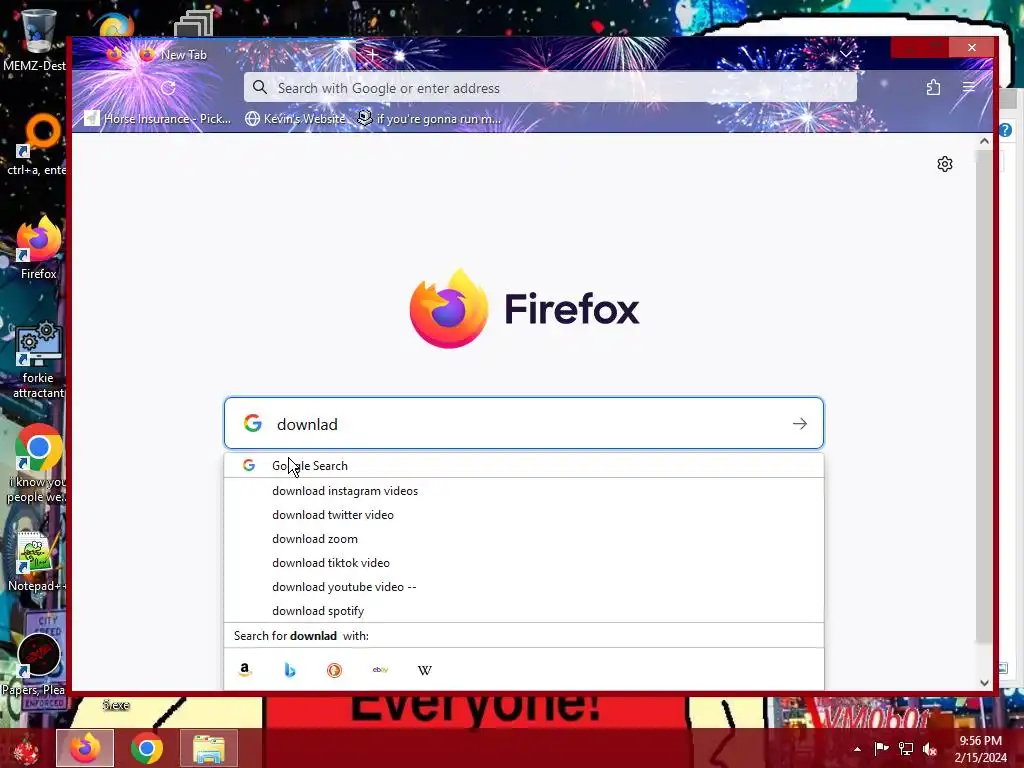
Task: Click the address bar input
Action: click(550, 88)
